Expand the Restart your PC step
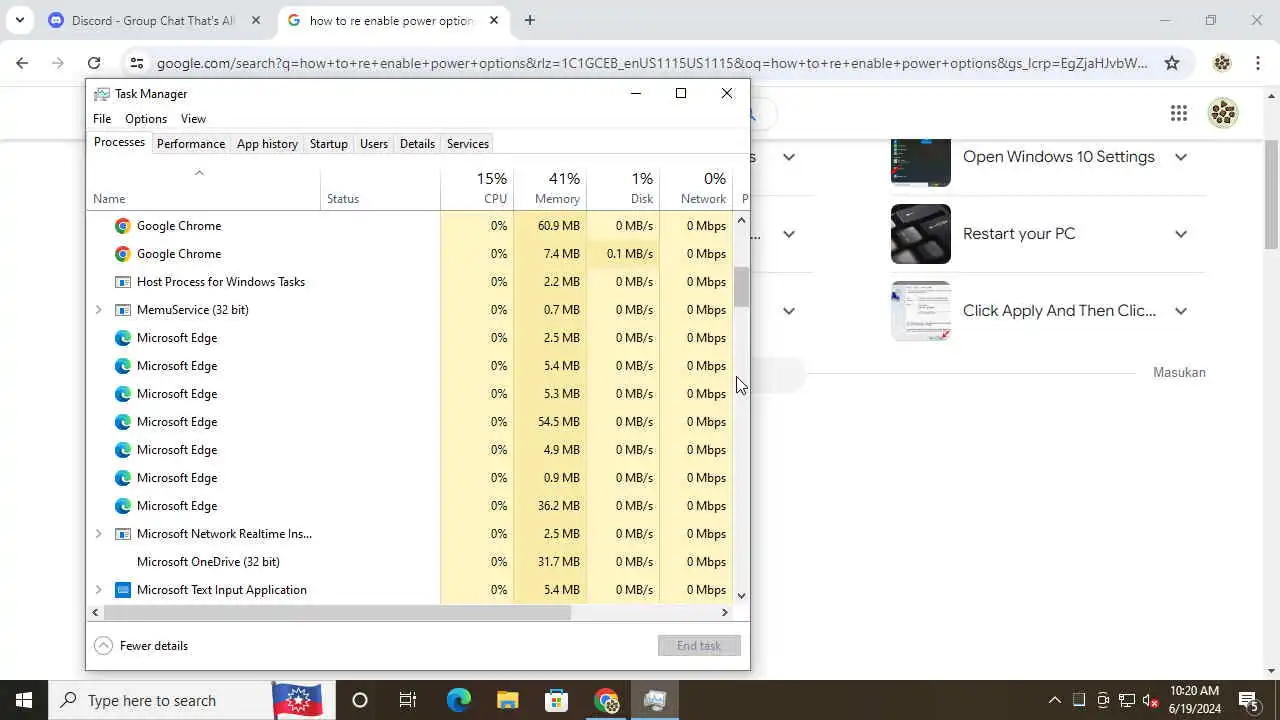This screenshot has width=1280, height=720. 1181,234
